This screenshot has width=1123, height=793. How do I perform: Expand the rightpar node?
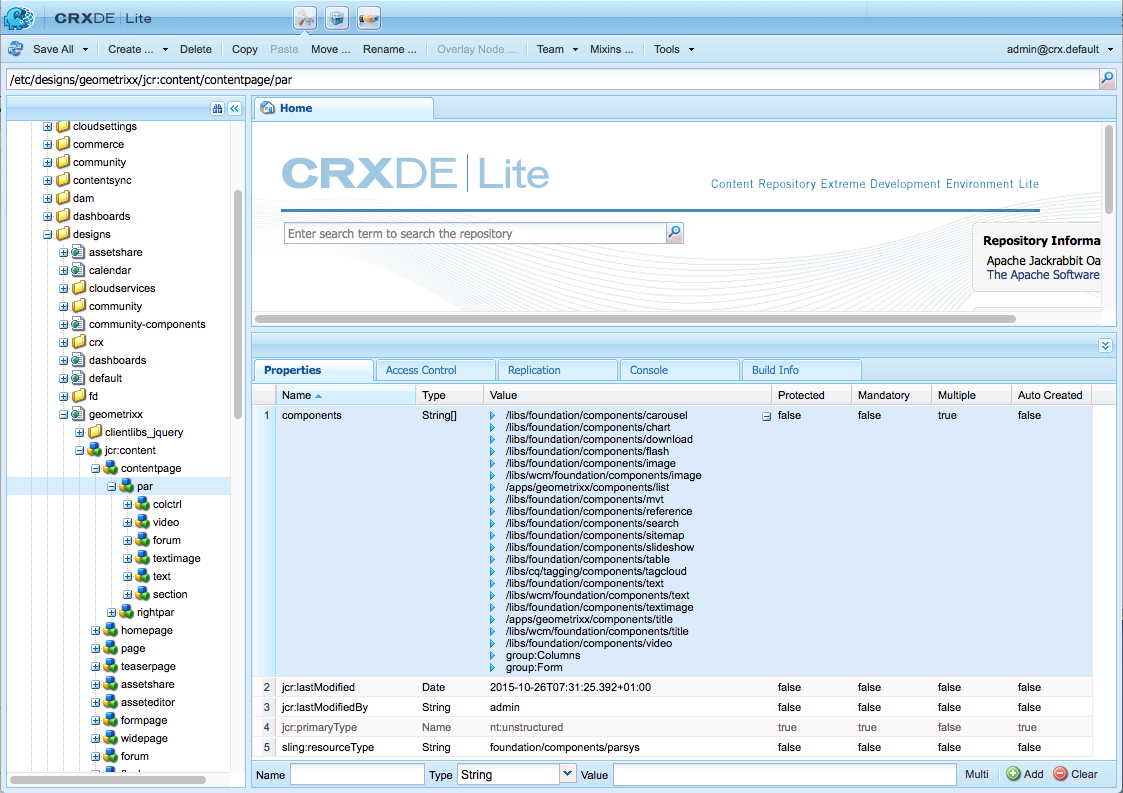[112, 612]
